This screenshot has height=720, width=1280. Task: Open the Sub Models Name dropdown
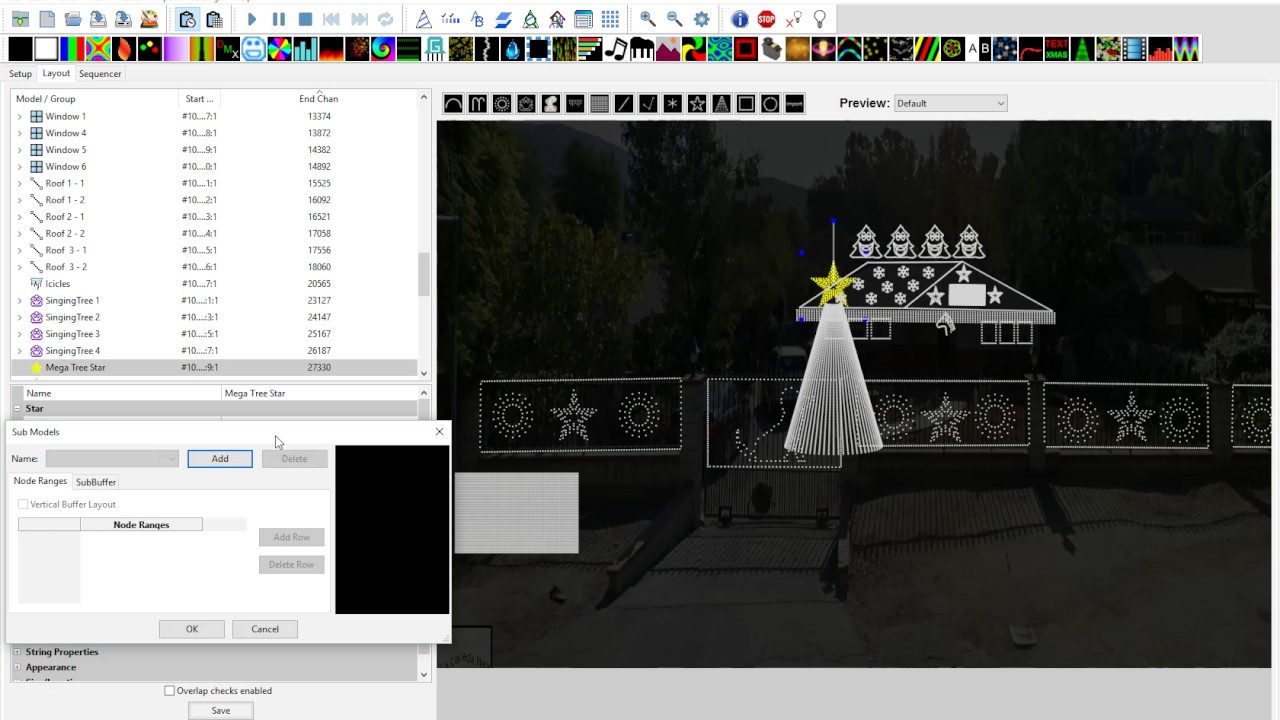(x=112, y=459)
